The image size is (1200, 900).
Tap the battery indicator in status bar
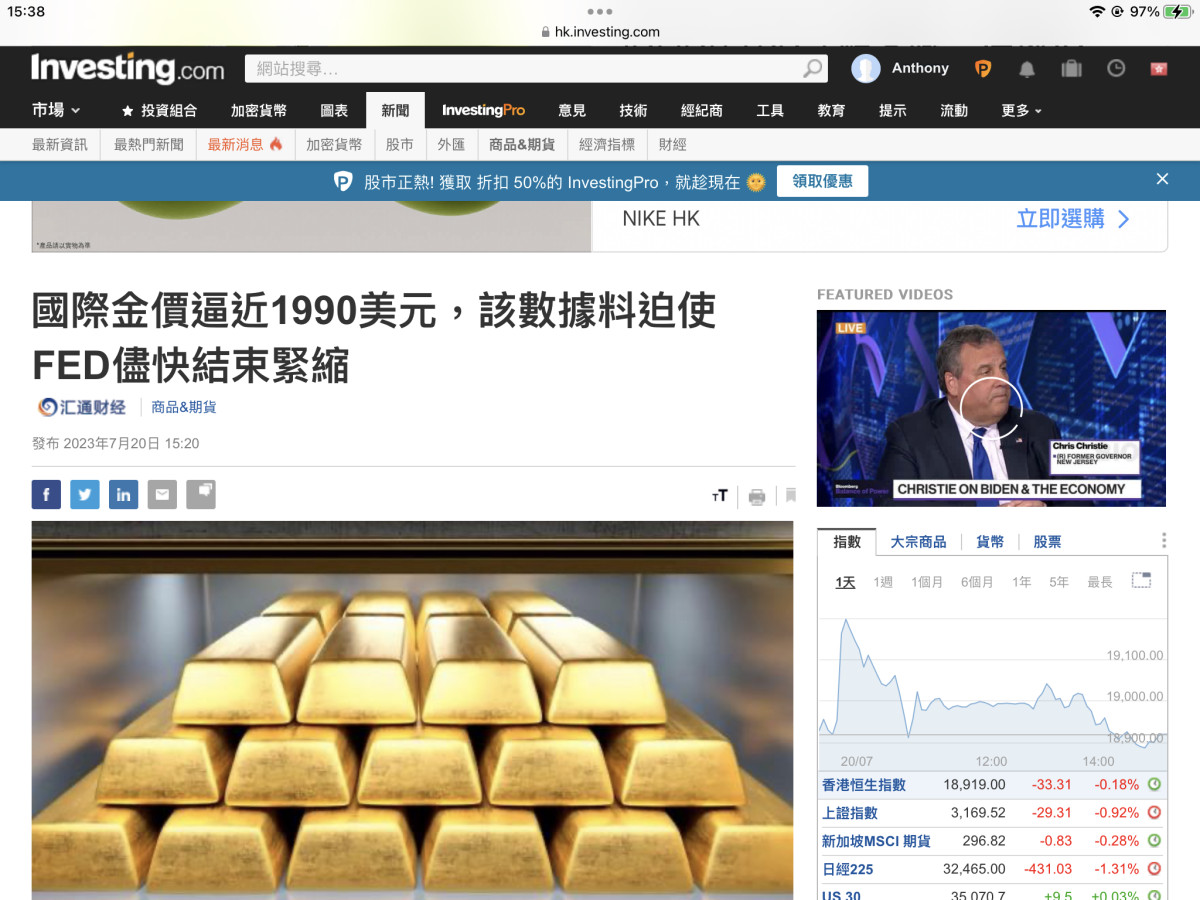coord(1178,12)
